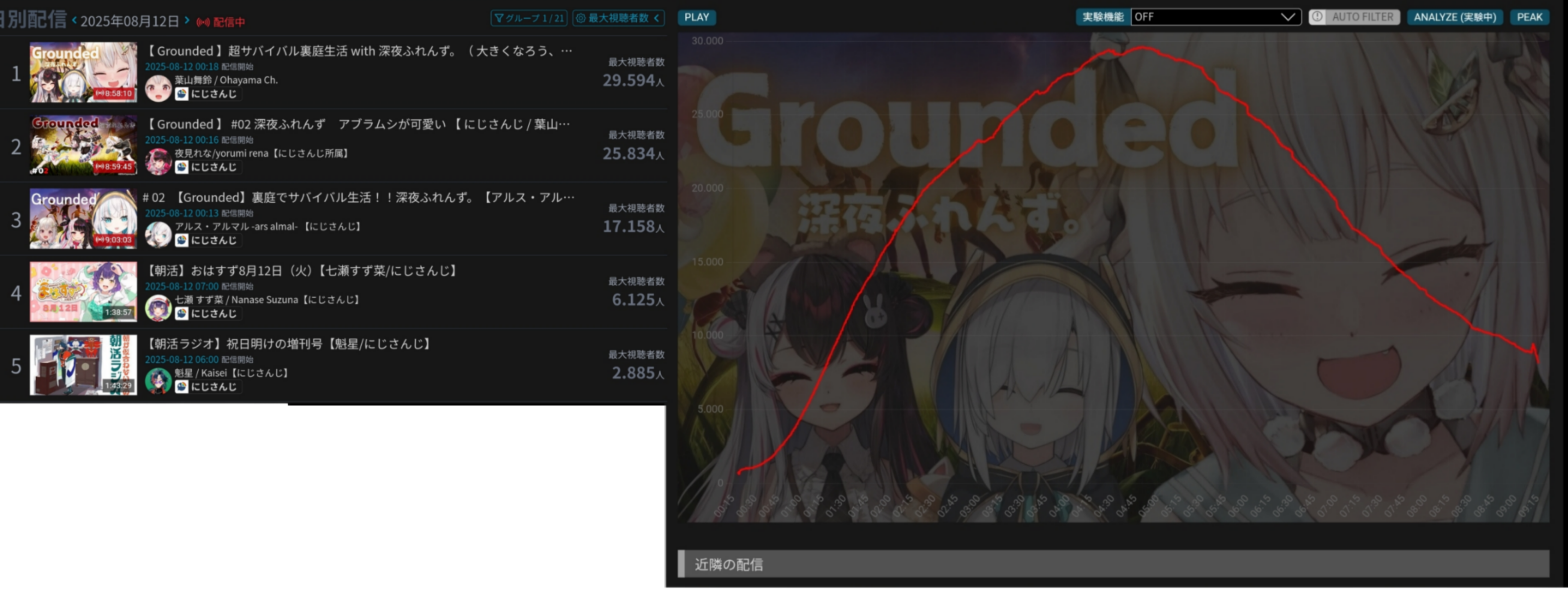
Task: Click the live duration badge 8:59:45
Action: [x=114, y=166]
